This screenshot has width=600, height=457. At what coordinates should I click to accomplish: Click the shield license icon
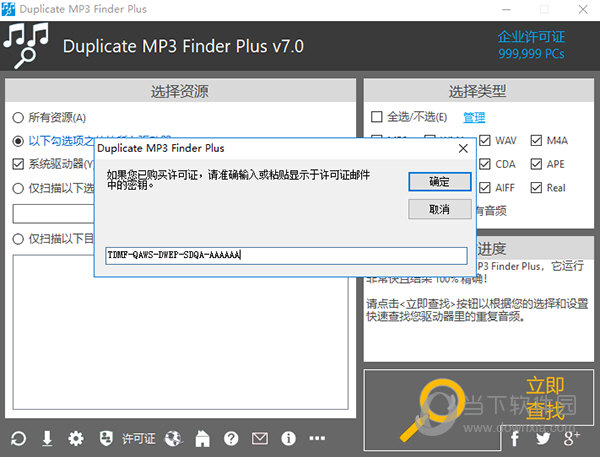click(x=106, y=439)
